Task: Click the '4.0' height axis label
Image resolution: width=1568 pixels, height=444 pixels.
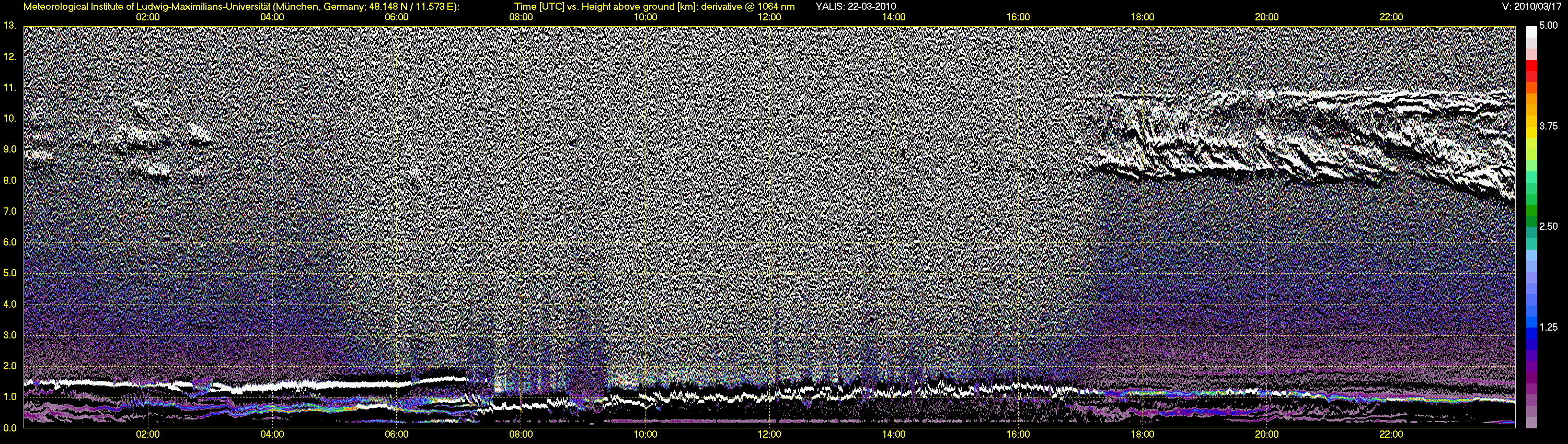Action: pos(10,304)
